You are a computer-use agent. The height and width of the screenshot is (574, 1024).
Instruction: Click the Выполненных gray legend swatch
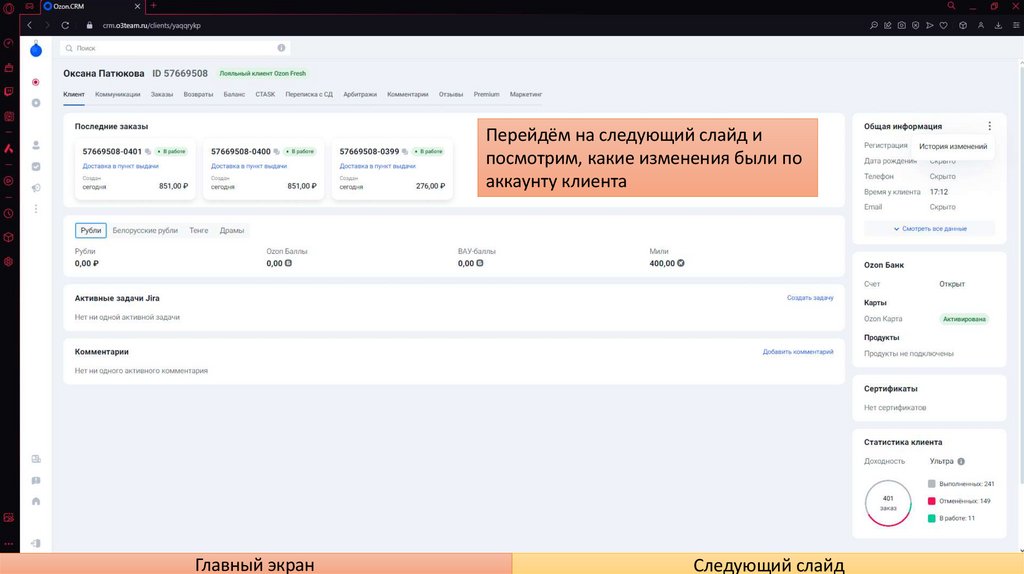pos(931,484)
